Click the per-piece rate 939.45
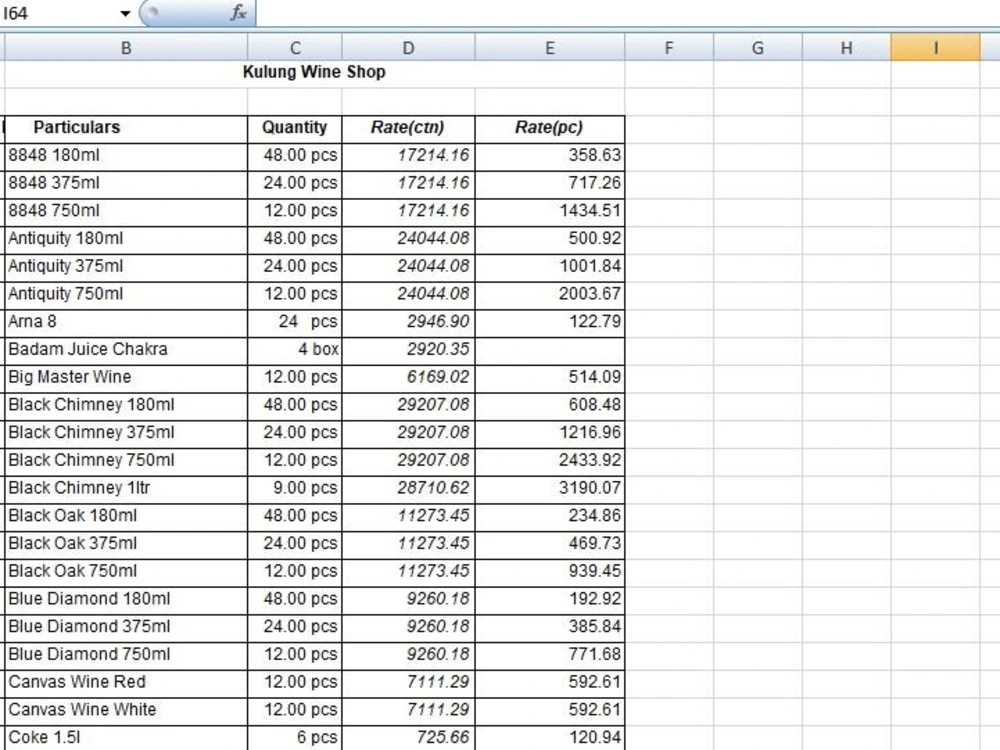This screenshot has width=1000, height=750. (550, 572)
